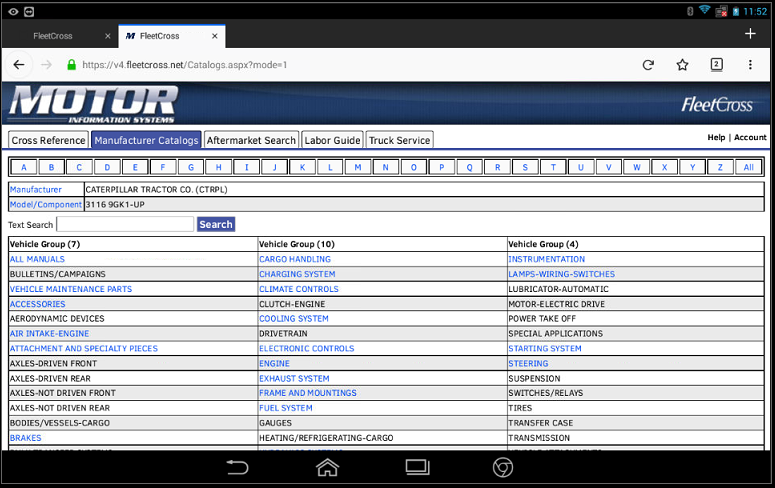Viewport: 775px width, 488px height.
Task: Click the Help link
Action: click(x=716, y=137)
